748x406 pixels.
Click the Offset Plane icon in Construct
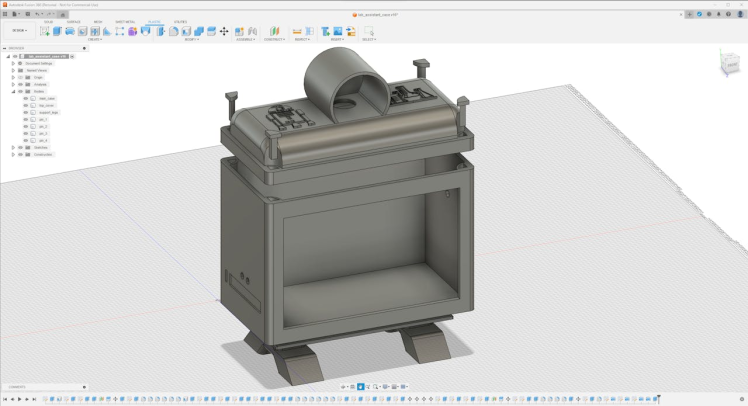pyautogui.click(x=274, y=31)
